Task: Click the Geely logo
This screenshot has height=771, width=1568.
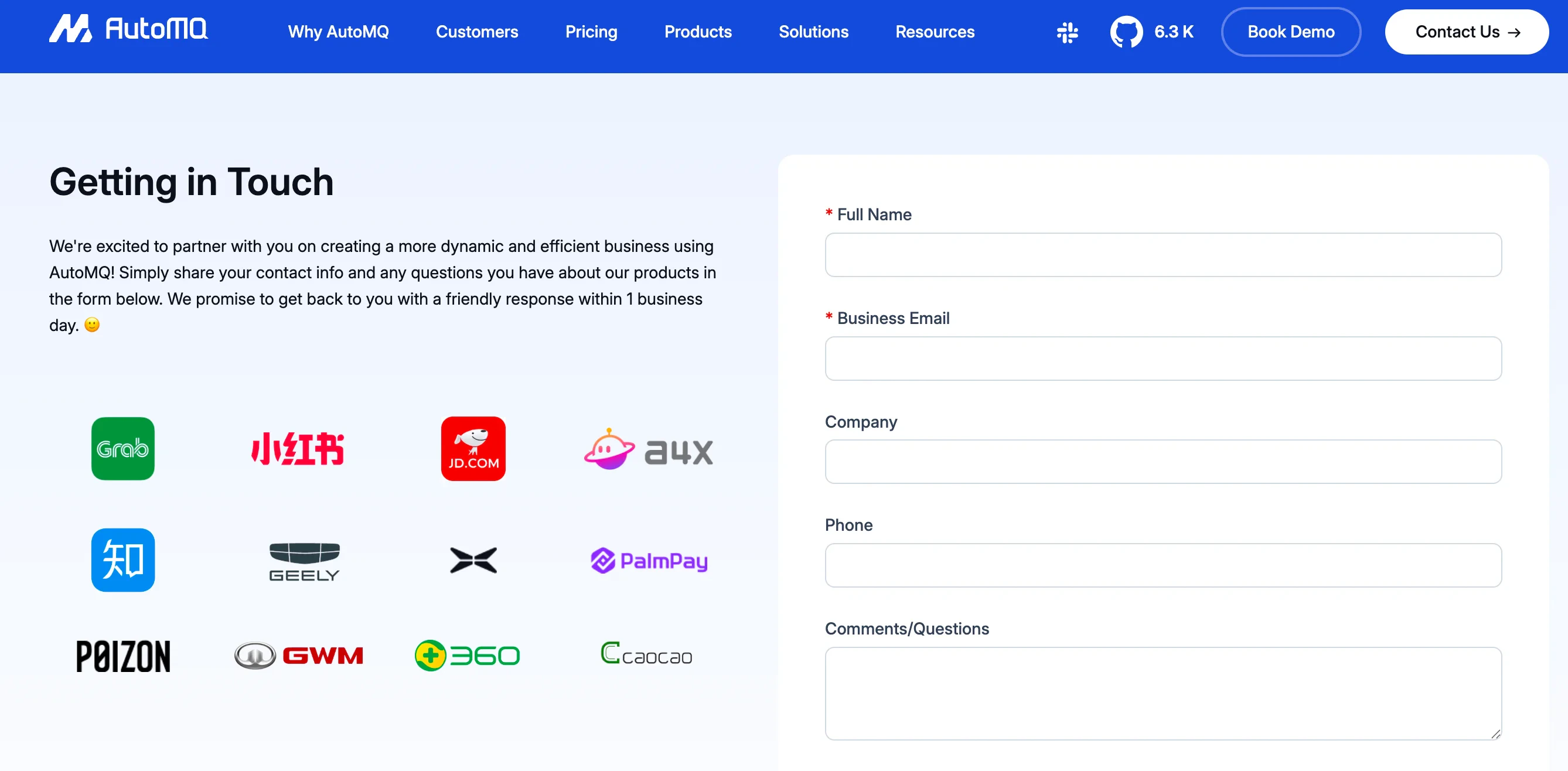Action: [x=304, y=562]
